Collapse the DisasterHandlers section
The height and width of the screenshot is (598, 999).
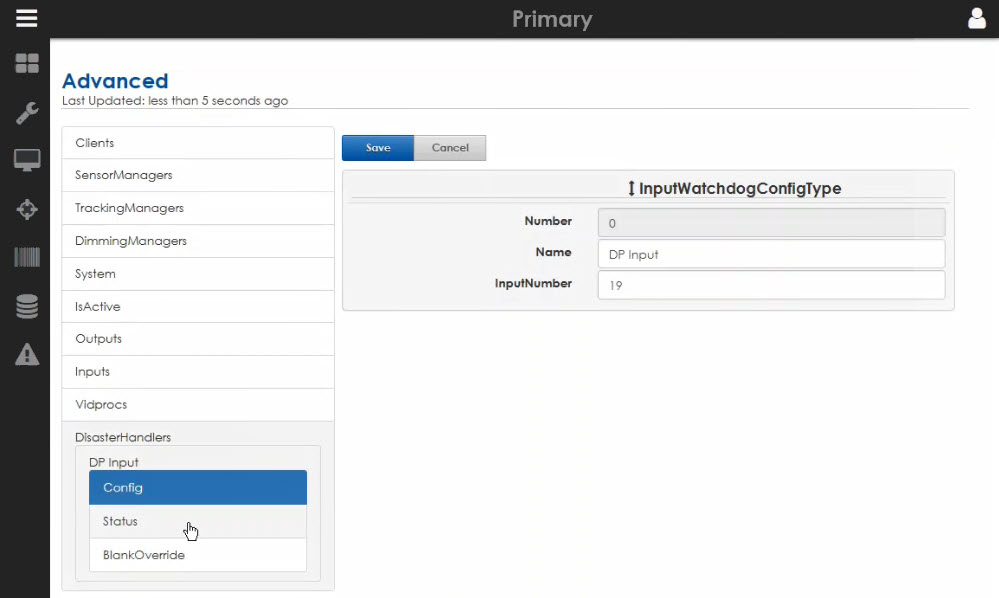click(x=123, y=437)
